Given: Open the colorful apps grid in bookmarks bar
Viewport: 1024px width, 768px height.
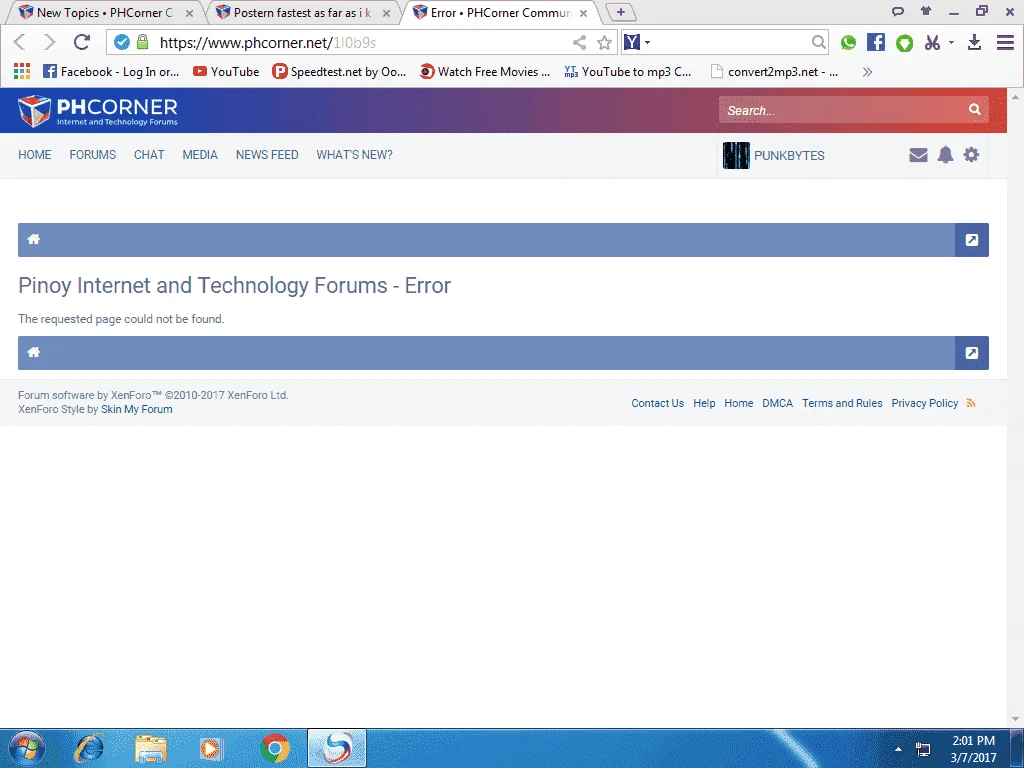Looking at the screenshot, I should coord(22,71).
